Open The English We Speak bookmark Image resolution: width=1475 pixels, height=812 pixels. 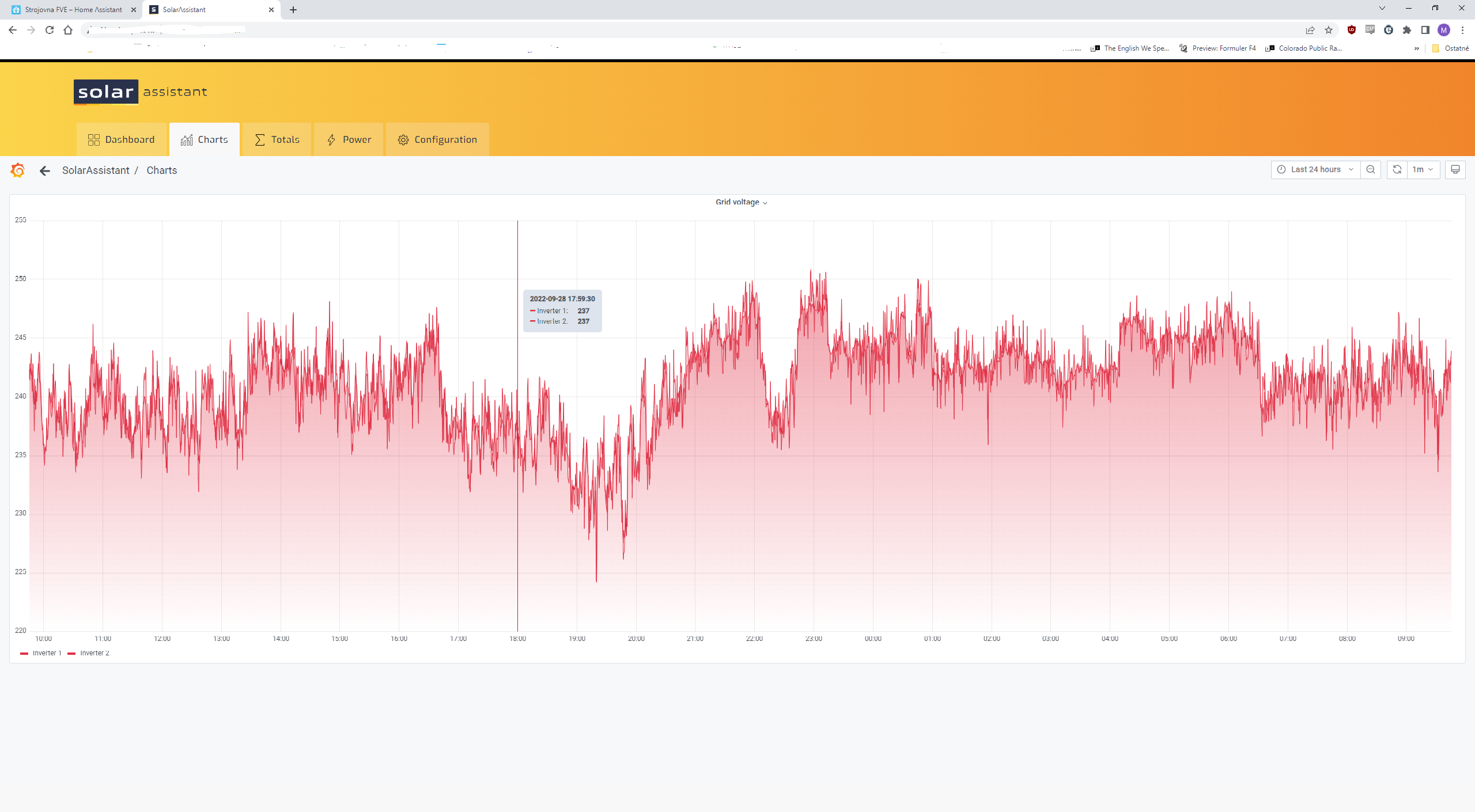click(x=1130, y=48)
